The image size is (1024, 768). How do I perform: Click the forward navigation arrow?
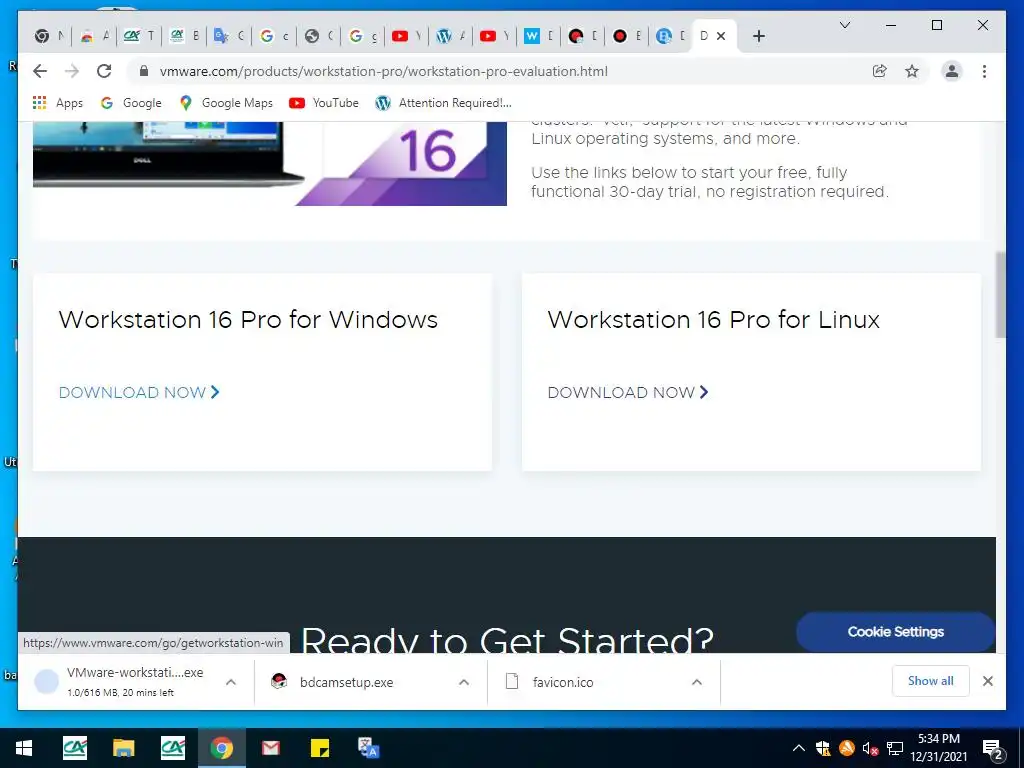coord(72,71)
